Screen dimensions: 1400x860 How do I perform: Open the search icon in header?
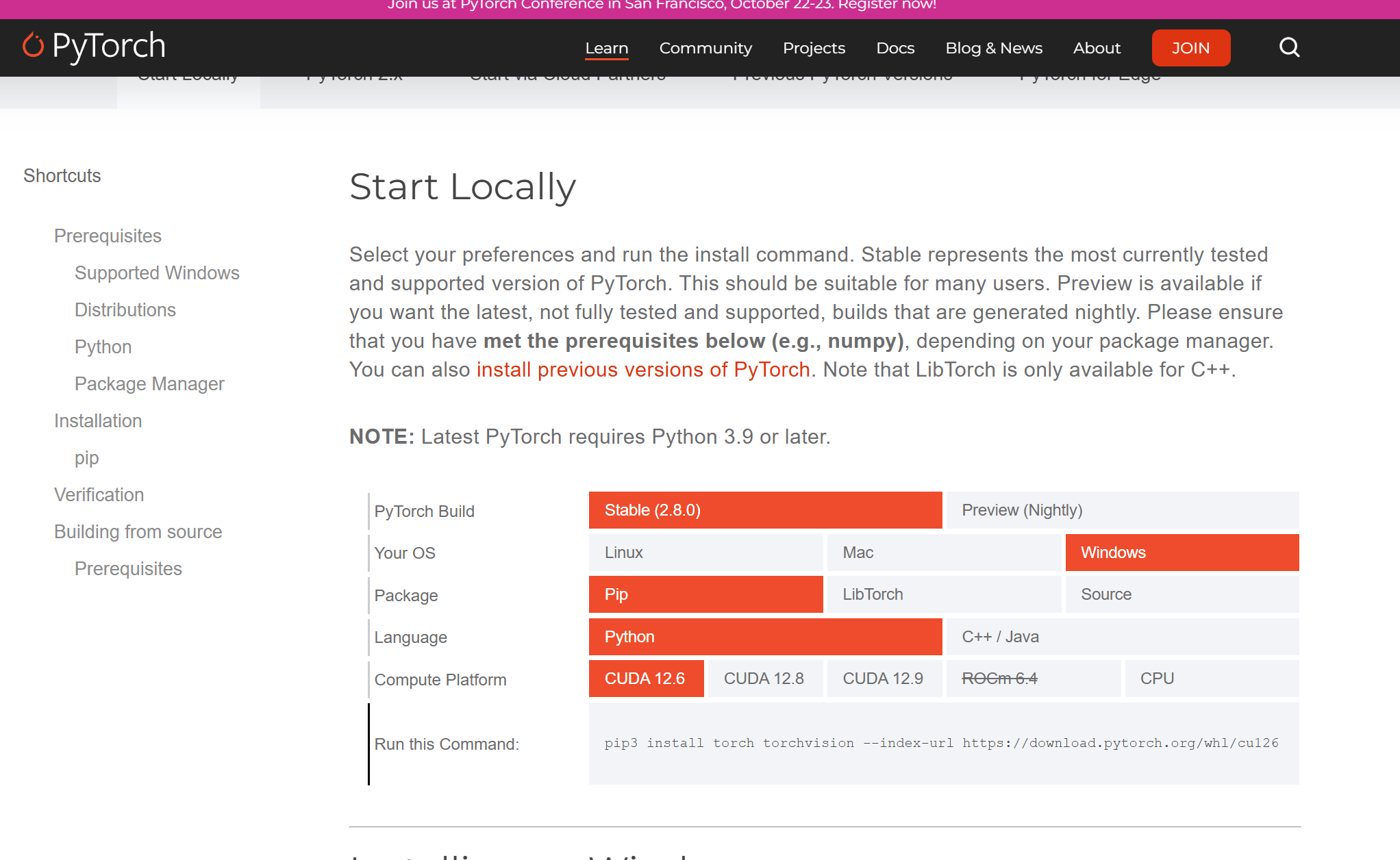[x=1289, y=47]
